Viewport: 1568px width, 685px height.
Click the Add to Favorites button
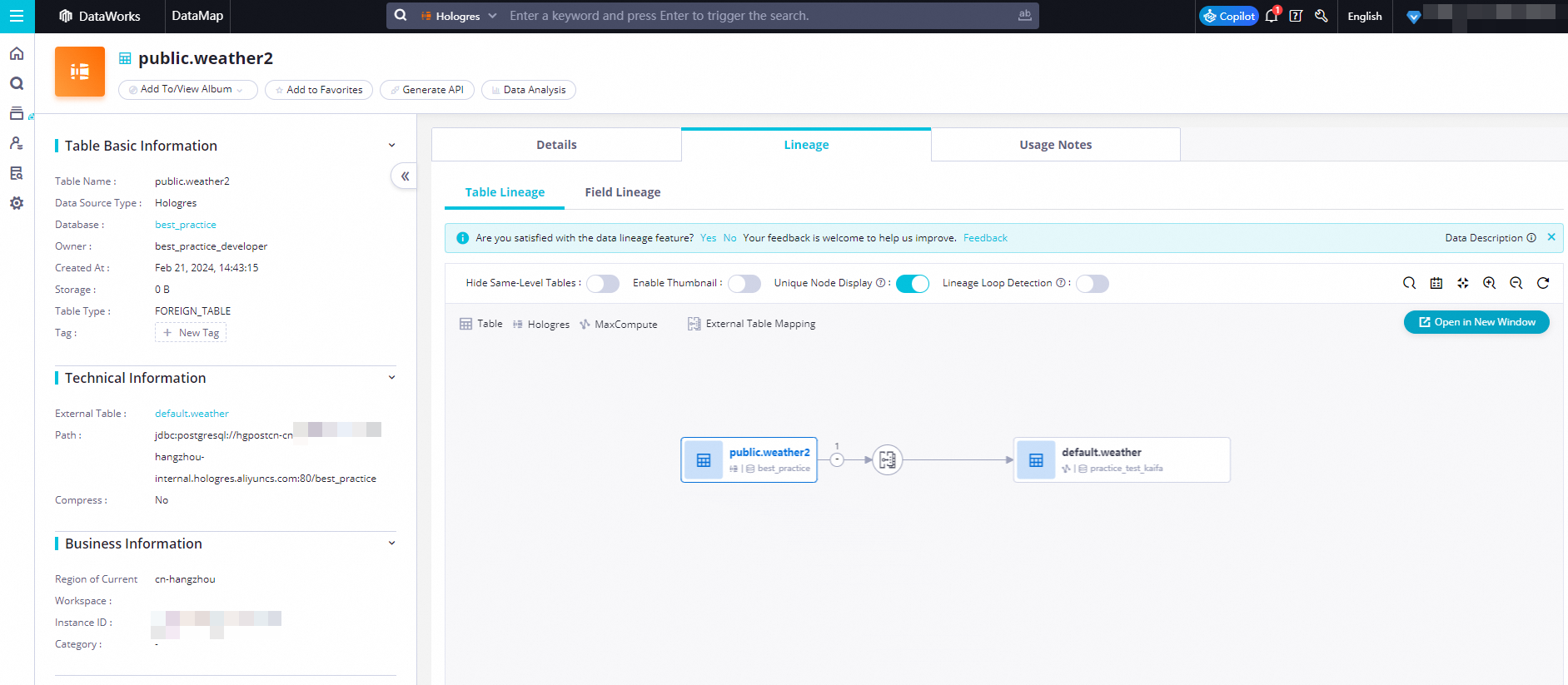319,90
